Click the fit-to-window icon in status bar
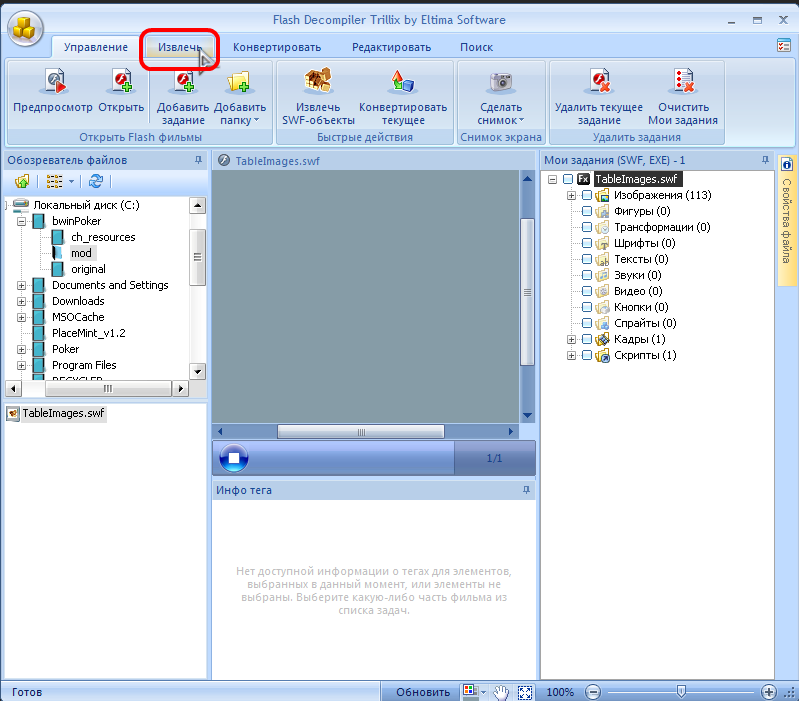The height and width of the screenshot is (701, 799). coord(525,692)
